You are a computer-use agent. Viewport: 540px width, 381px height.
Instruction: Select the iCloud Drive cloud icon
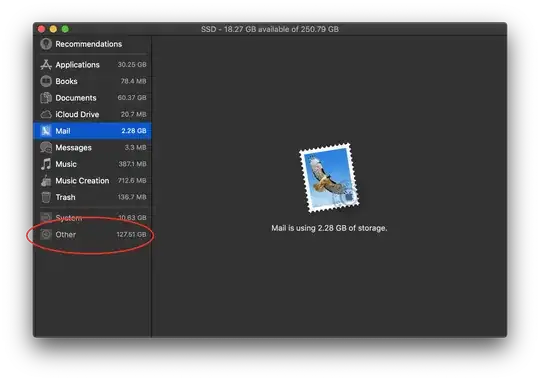46,114
